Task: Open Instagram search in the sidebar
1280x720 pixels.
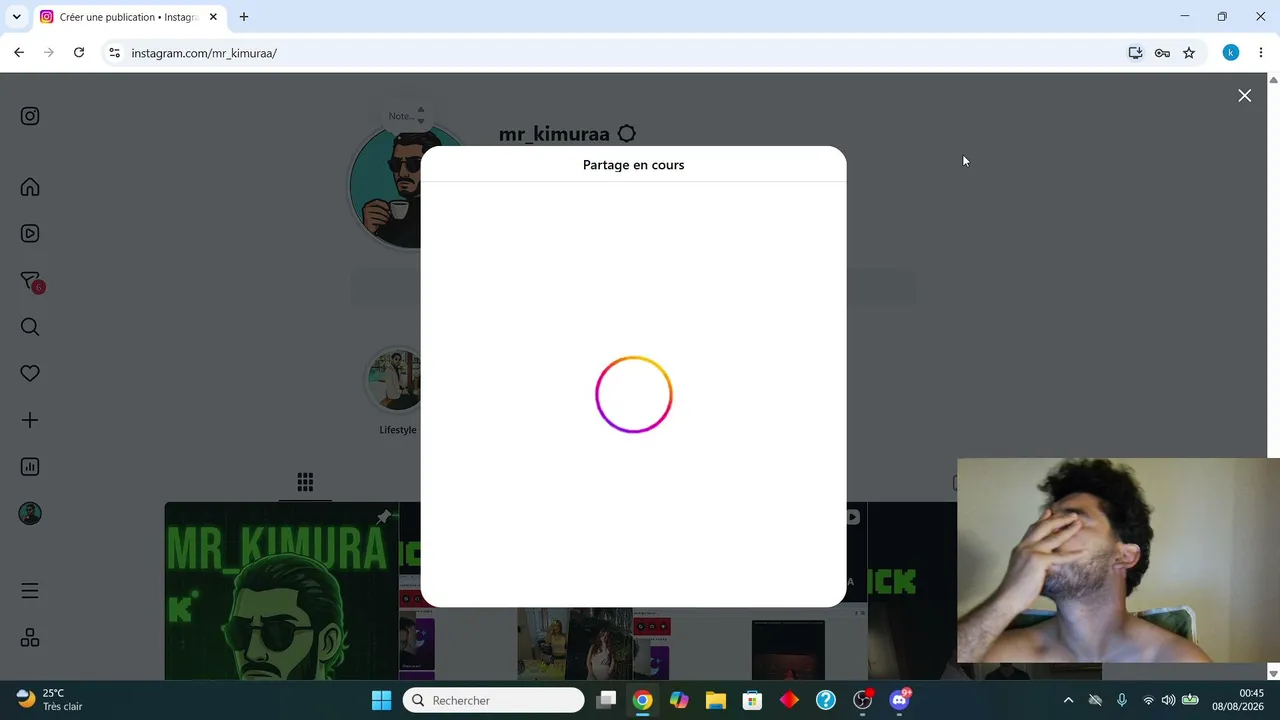Action: coord(30,327)
